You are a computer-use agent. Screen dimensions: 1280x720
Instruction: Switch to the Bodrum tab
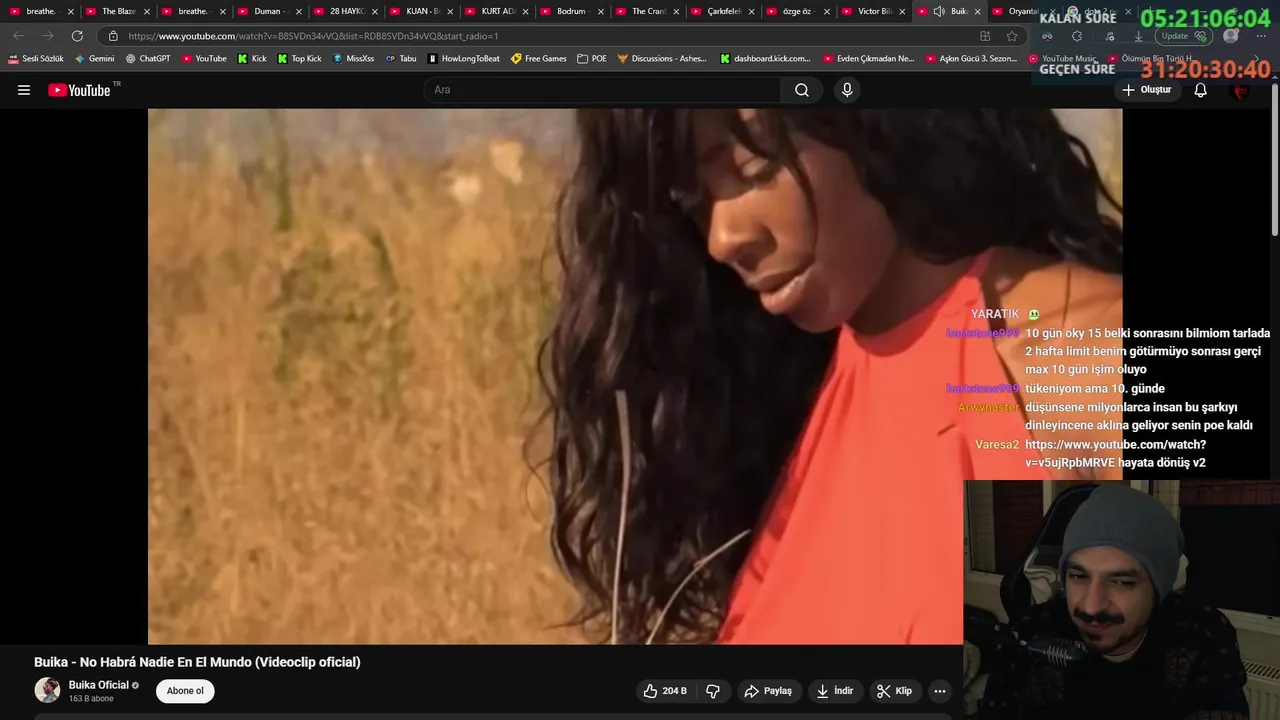[x=571, y=11]
